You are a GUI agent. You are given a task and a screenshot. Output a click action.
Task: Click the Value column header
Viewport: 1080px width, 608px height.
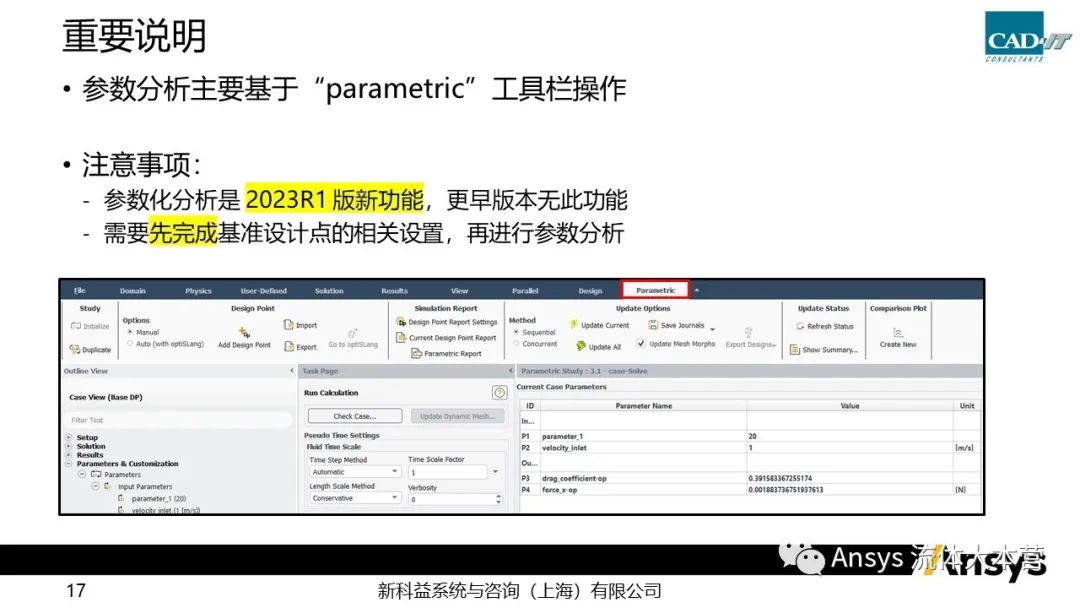click(x=850, y=406)
